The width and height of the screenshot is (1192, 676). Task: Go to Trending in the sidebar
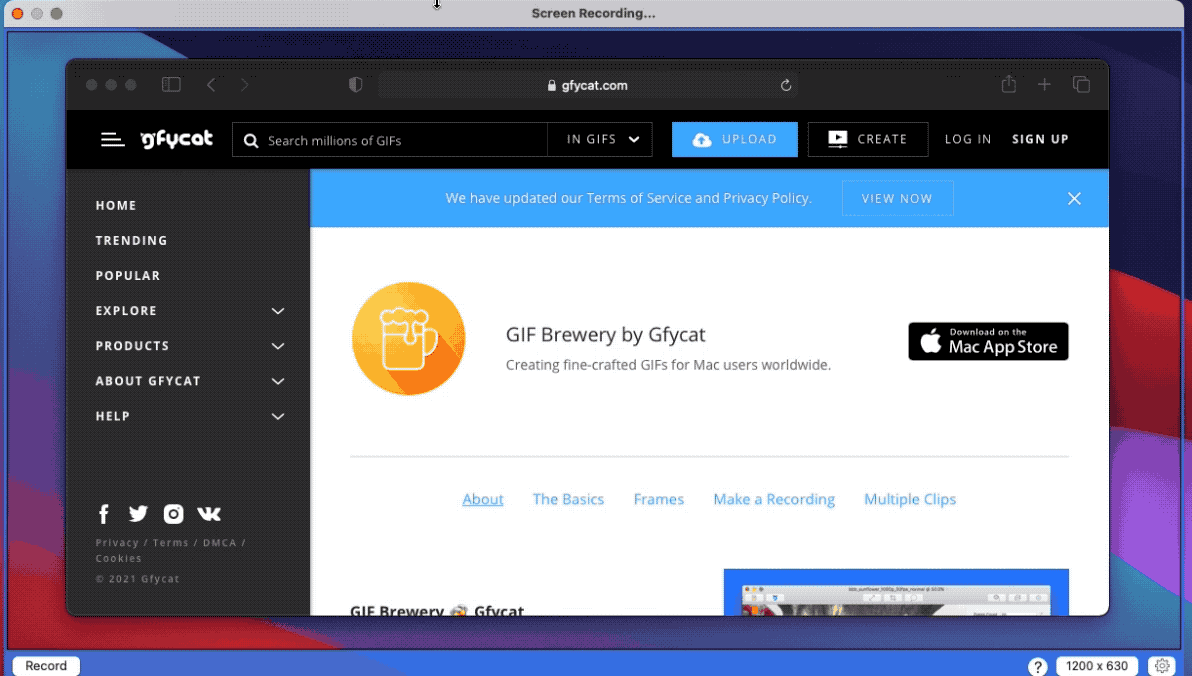click(x=131, y=241)
